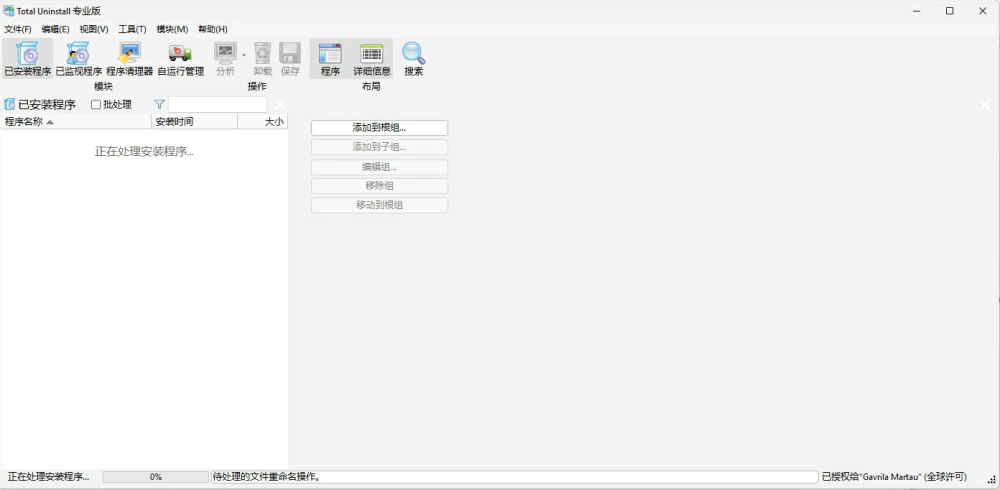
Task: Open 自运行管理 startup manager
Action: tap(180, 58)
